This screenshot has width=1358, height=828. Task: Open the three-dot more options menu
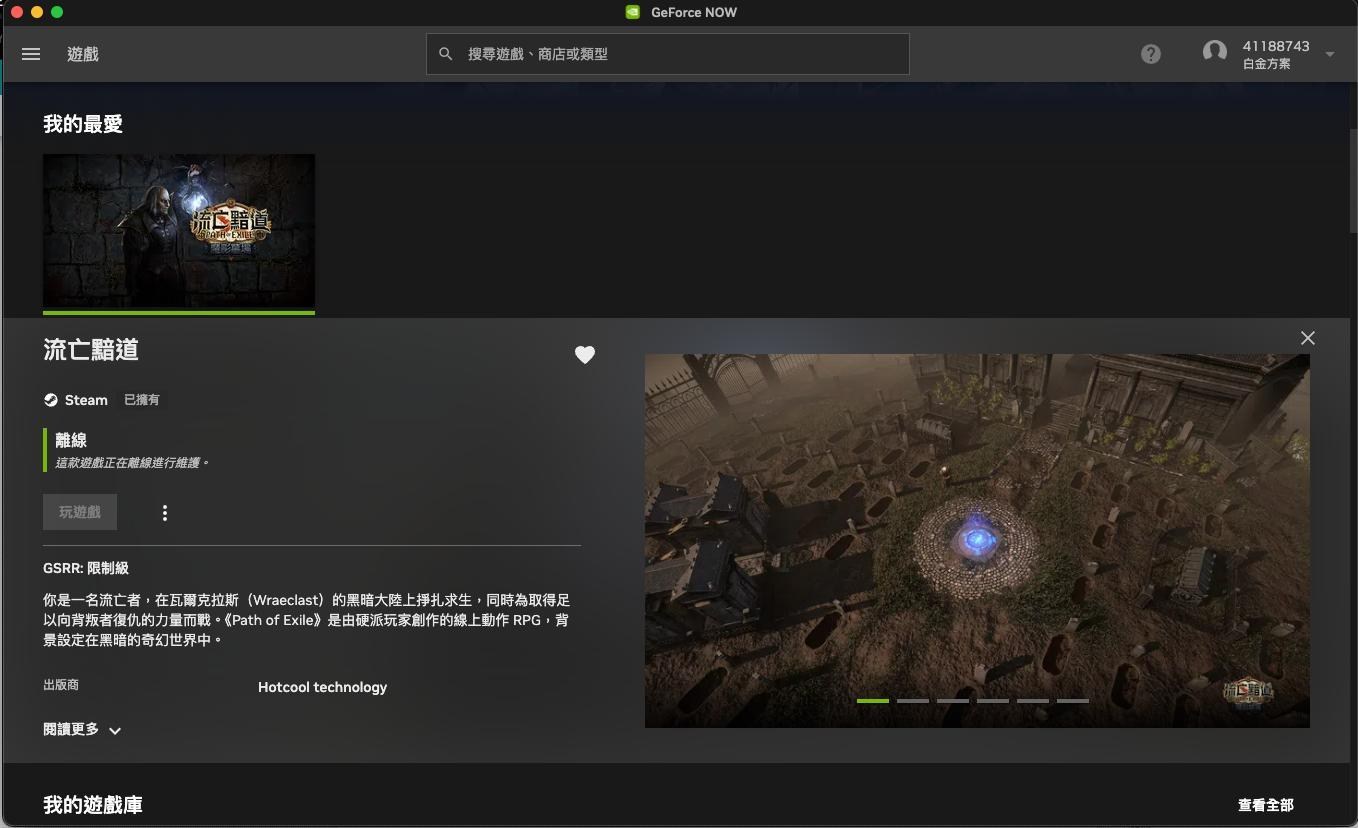point(165,513)
